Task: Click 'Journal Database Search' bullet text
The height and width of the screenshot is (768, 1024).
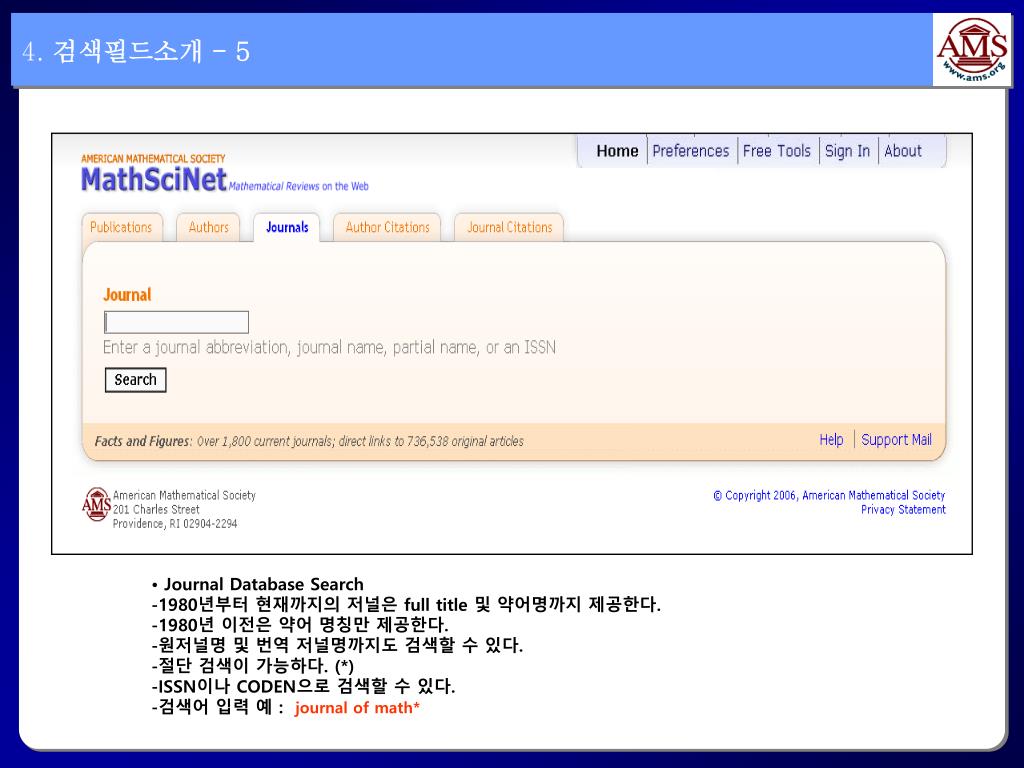Action: pyautogui.click(x=263, y=584)
